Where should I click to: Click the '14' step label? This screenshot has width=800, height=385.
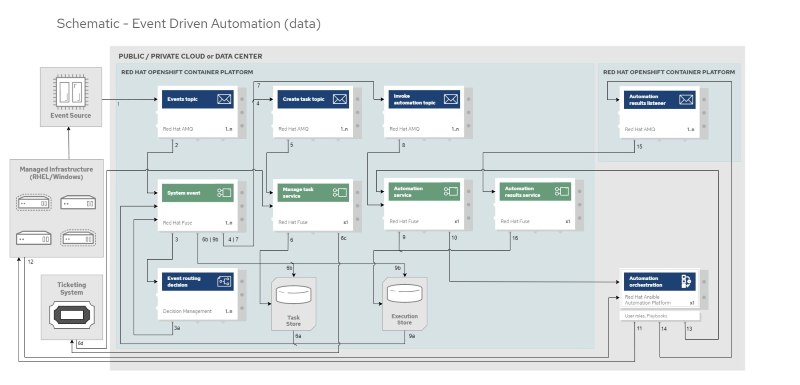pyautogui.click(x=664, y=329)
